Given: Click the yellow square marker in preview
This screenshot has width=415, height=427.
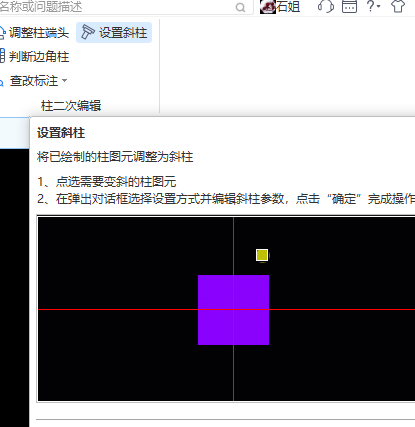Looking at the screenshot, I should [x=262, y=255].
